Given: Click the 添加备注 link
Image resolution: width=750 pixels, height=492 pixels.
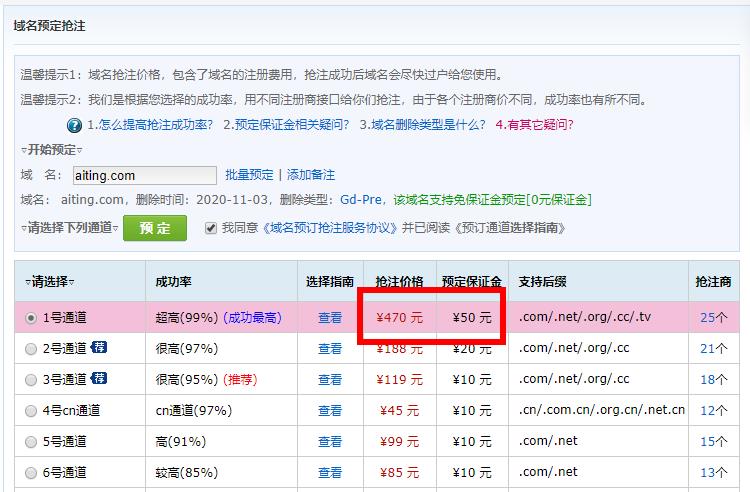Looking at the screenshot, I should (311, 175).
